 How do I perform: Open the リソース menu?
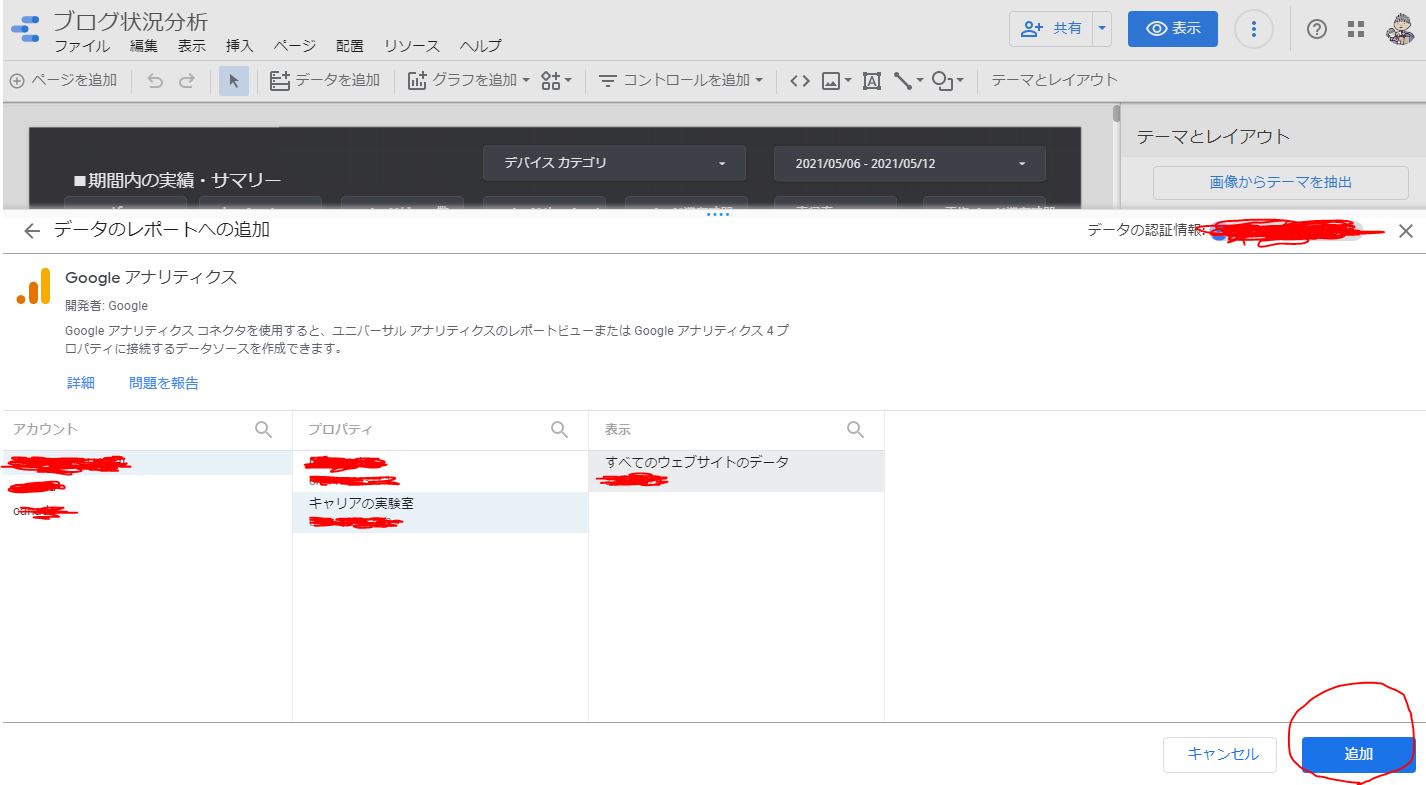pos(412,46)
